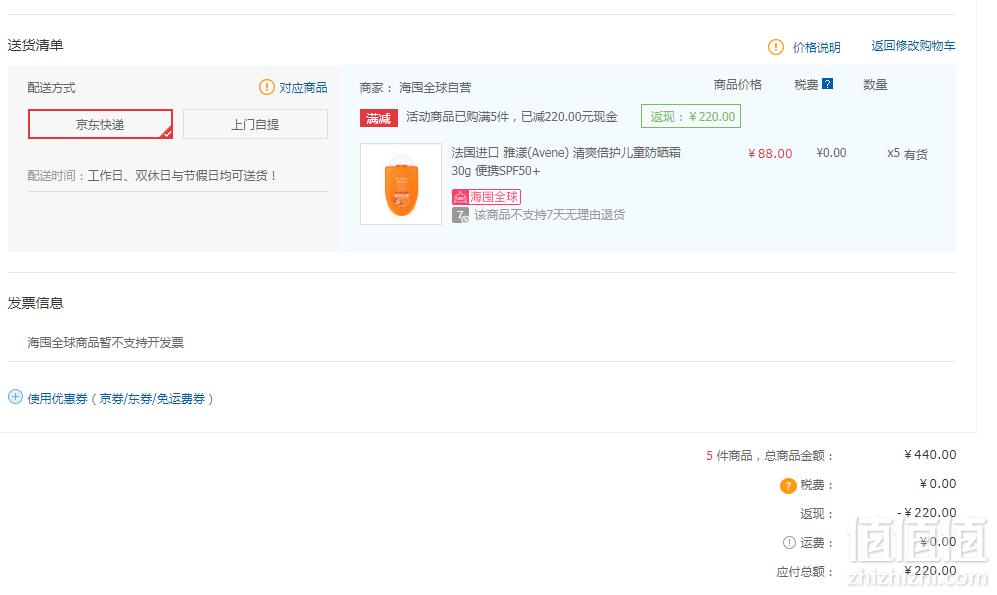Open 价格说明 link
997x595 pixels.
tap(816, 48)
